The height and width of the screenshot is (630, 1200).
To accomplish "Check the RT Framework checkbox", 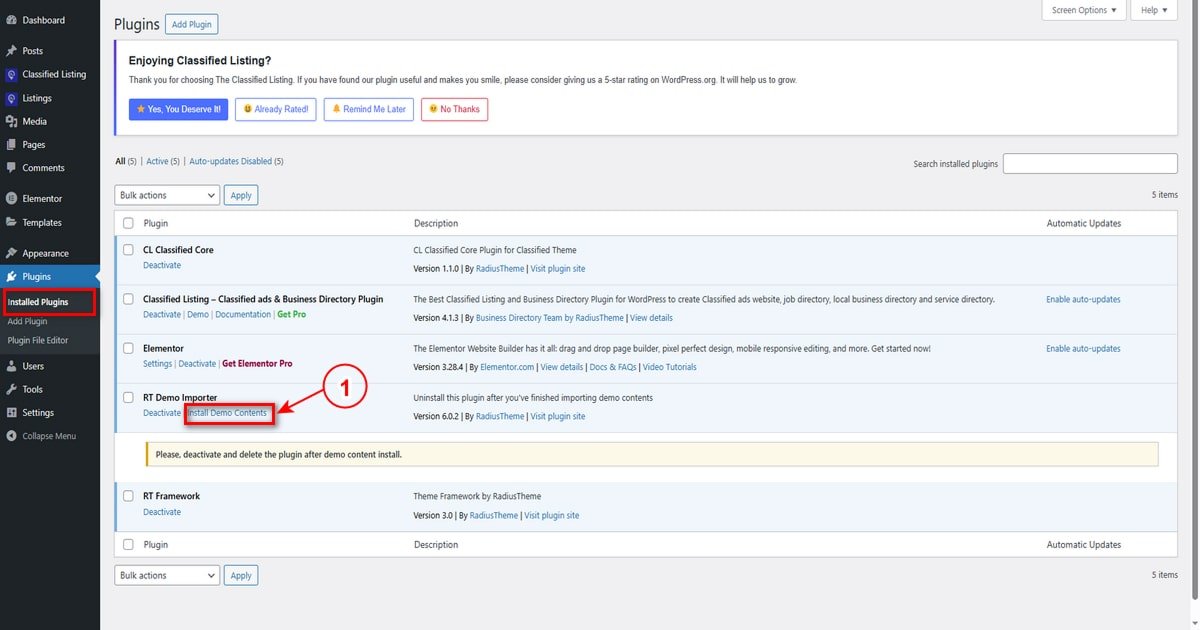I will (128, 496).
